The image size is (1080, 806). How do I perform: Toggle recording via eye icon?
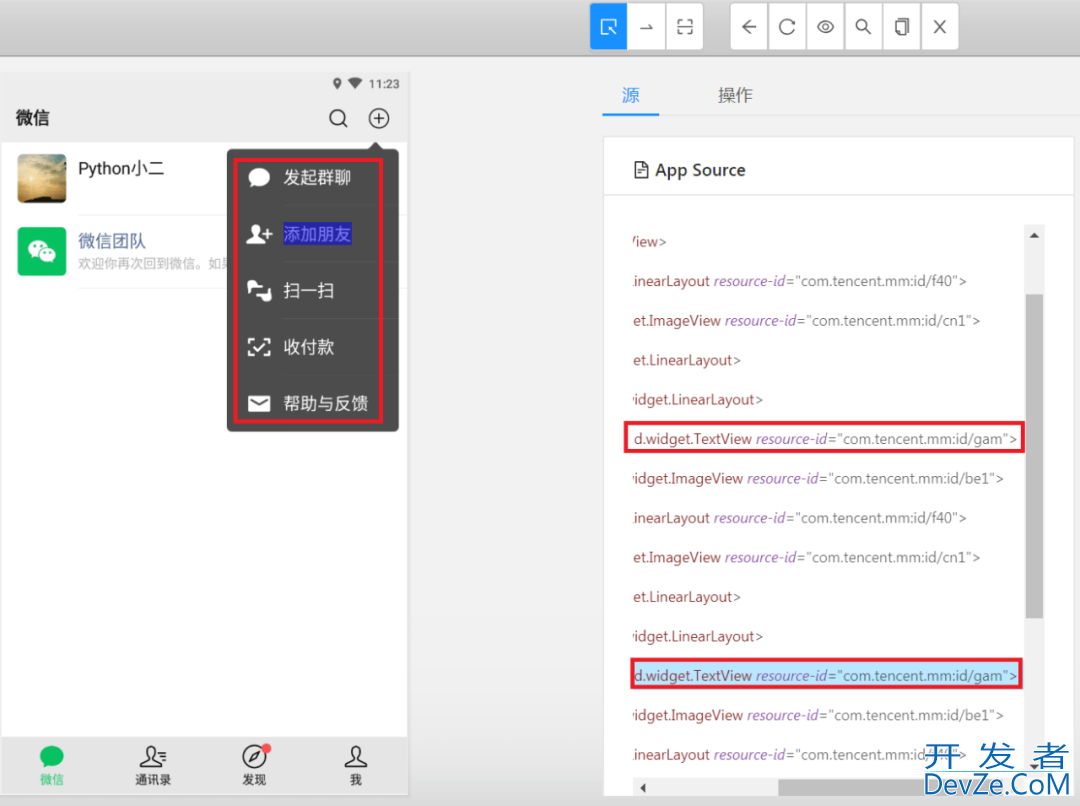(825, 27)
